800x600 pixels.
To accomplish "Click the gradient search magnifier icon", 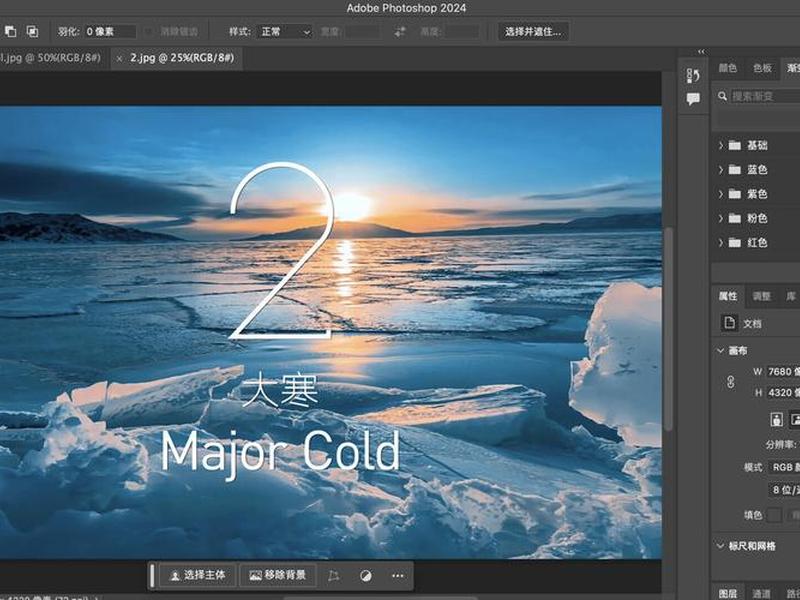I will [722, 96].
